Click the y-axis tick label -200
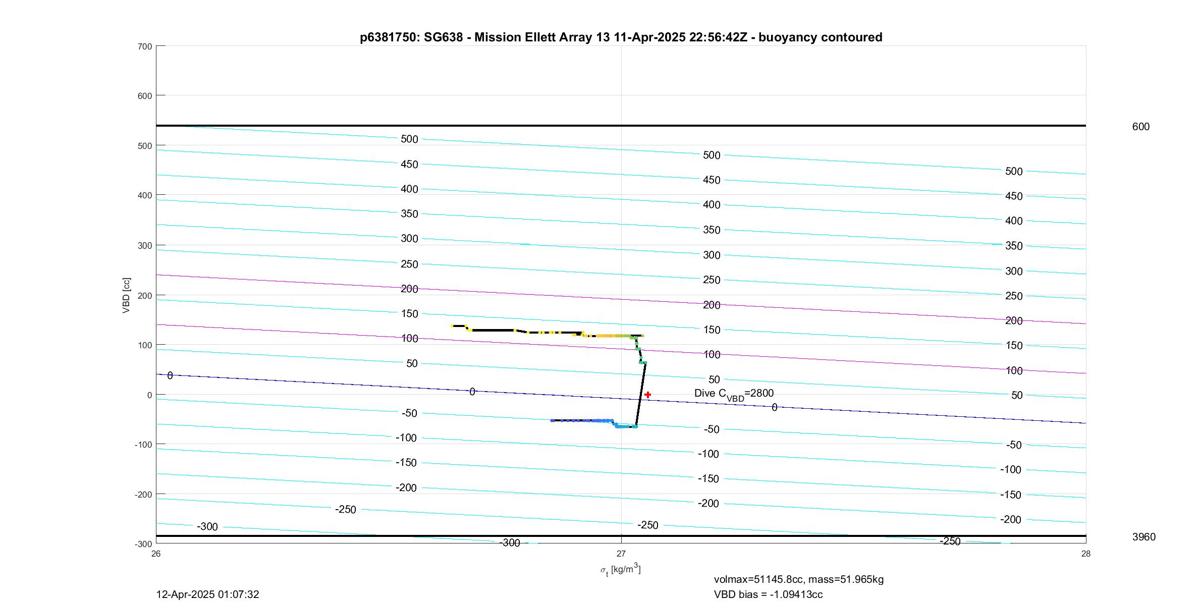Viewport: 1200px width, 611px height. 143,494
